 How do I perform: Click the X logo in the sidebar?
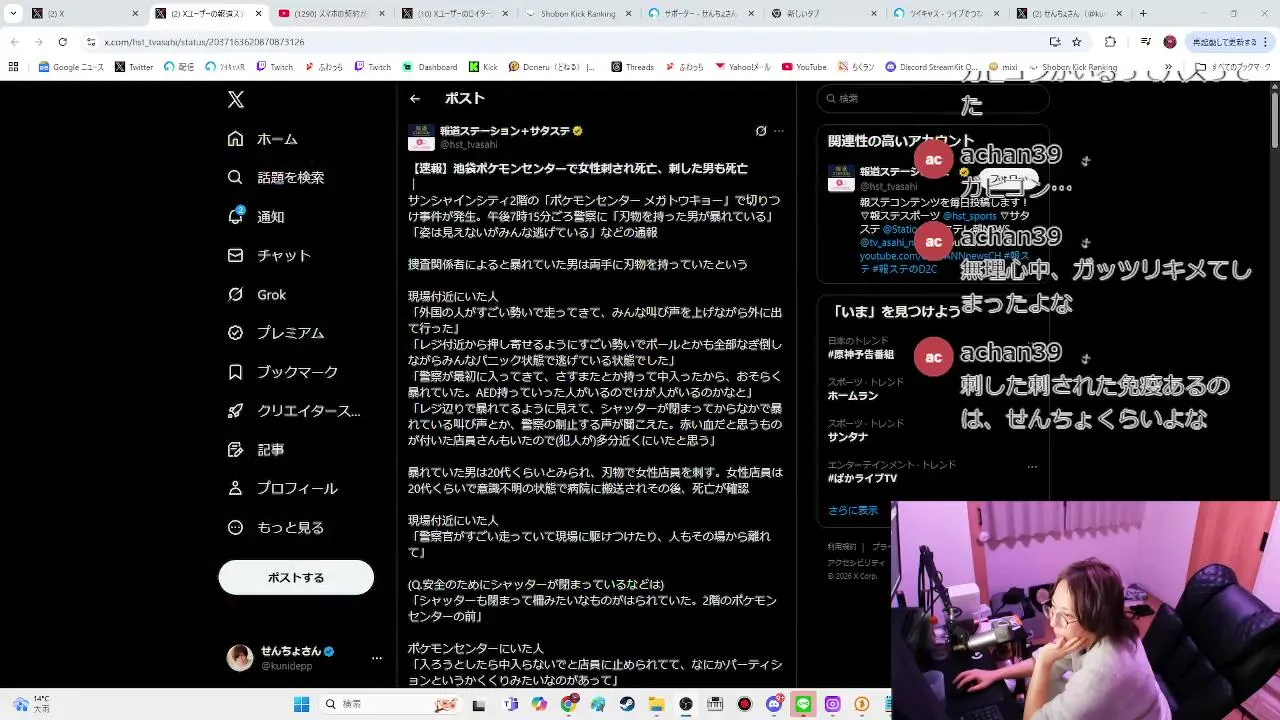pos(236,99)
